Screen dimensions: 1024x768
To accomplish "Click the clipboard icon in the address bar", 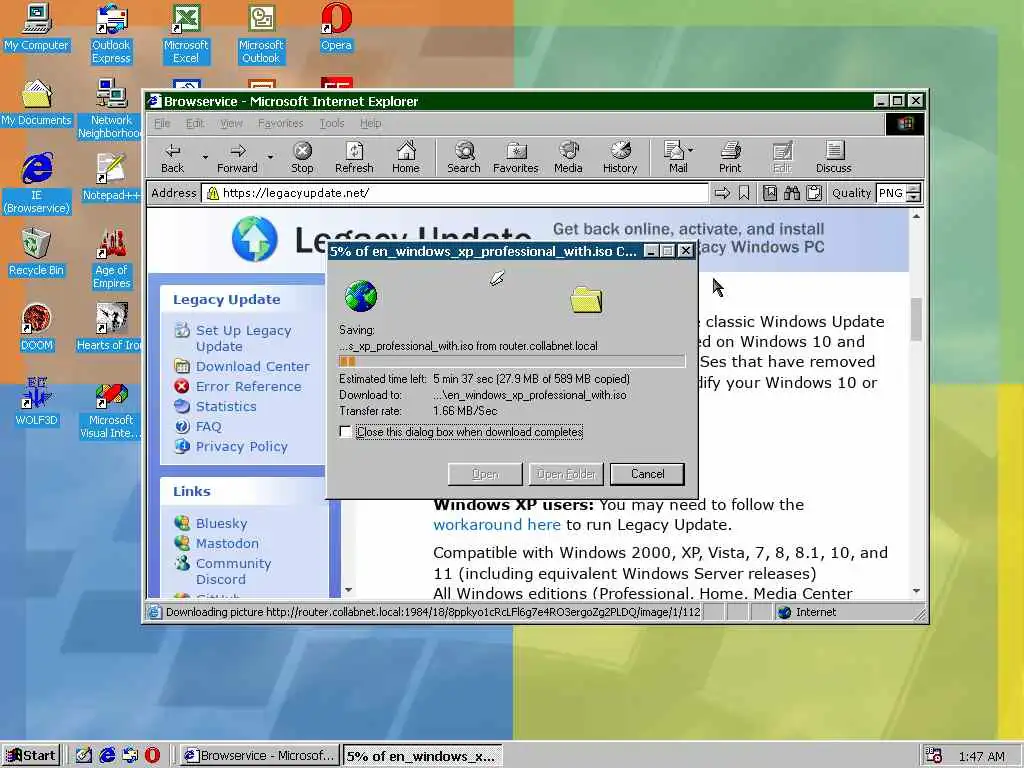I will tap(814, 193).
